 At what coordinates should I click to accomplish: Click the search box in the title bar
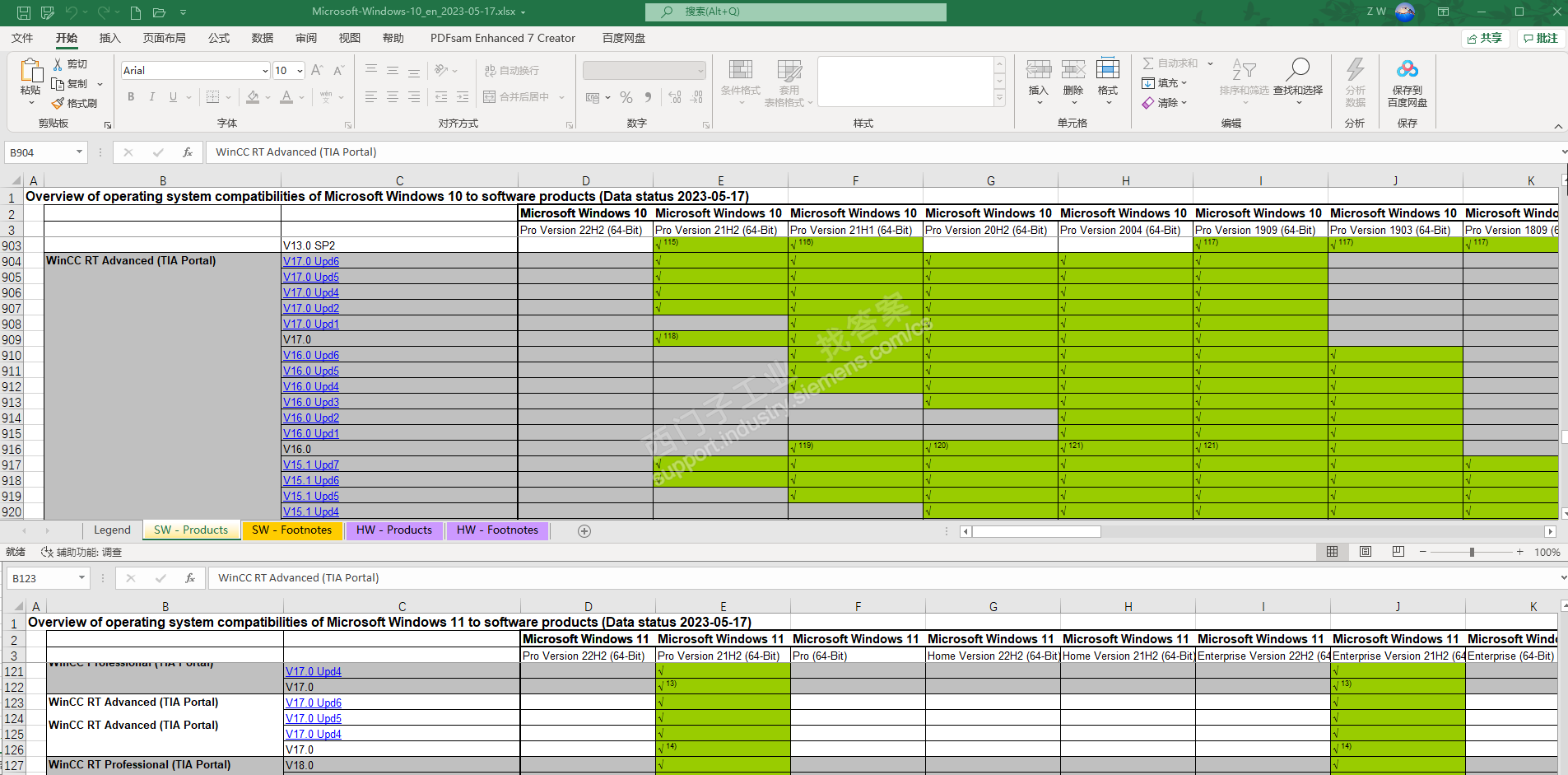[x=796, y=12]
